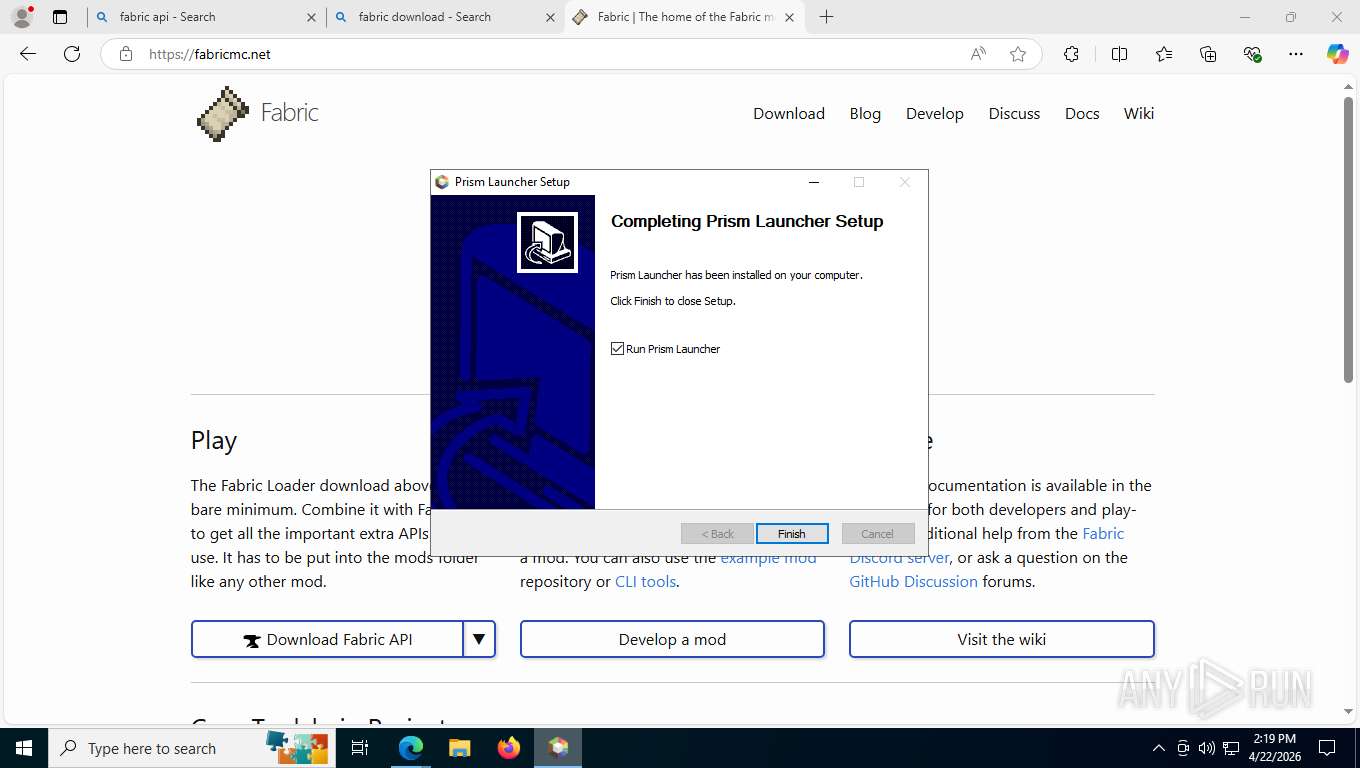Add this page to favorites star icon
1360x768 pixels.
[x=1018, y=54]
